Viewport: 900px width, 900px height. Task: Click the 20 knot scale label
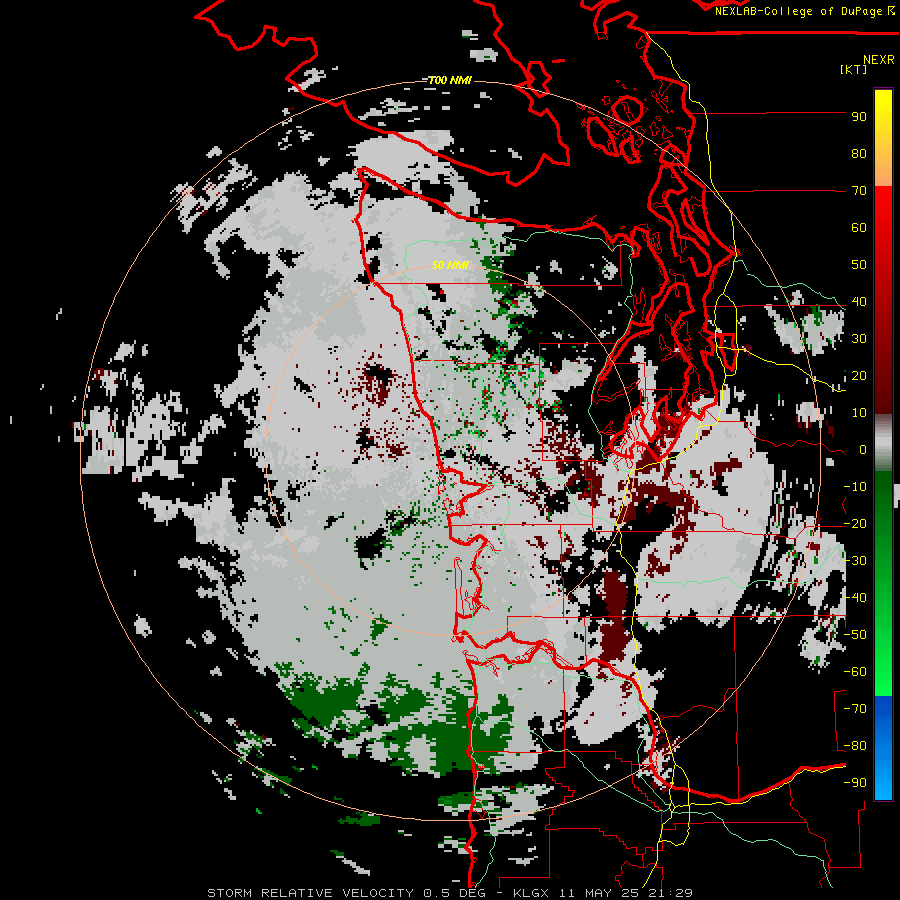pyautogui.click(x=859, y=376)
